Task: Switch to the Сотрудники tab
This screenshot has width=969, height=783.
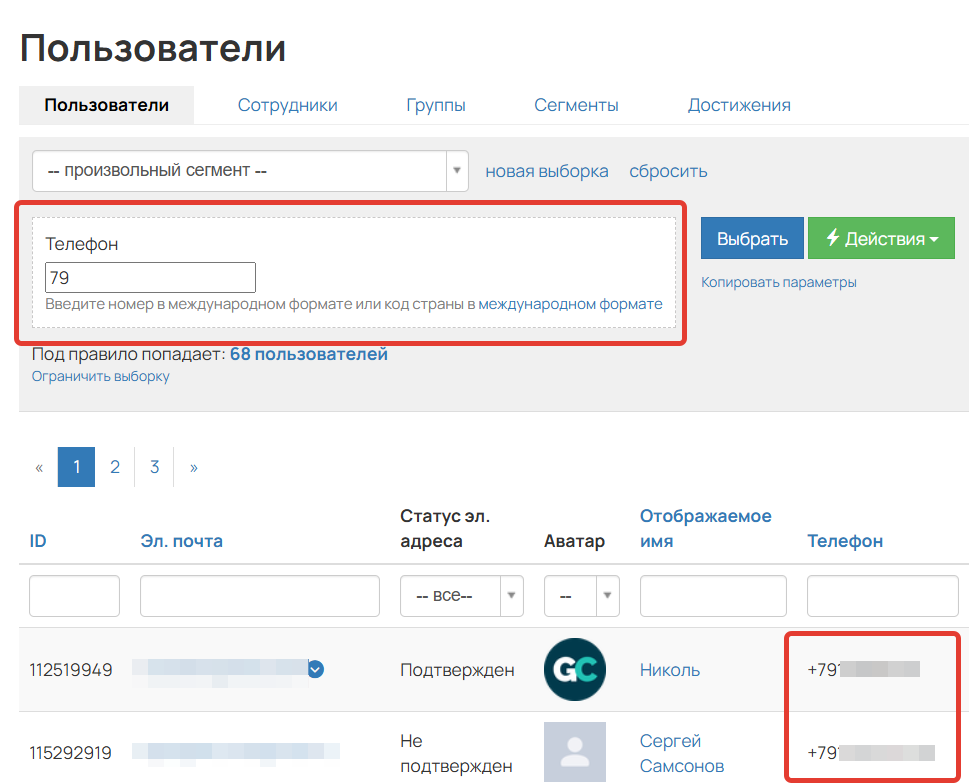Action: (287, 104)
